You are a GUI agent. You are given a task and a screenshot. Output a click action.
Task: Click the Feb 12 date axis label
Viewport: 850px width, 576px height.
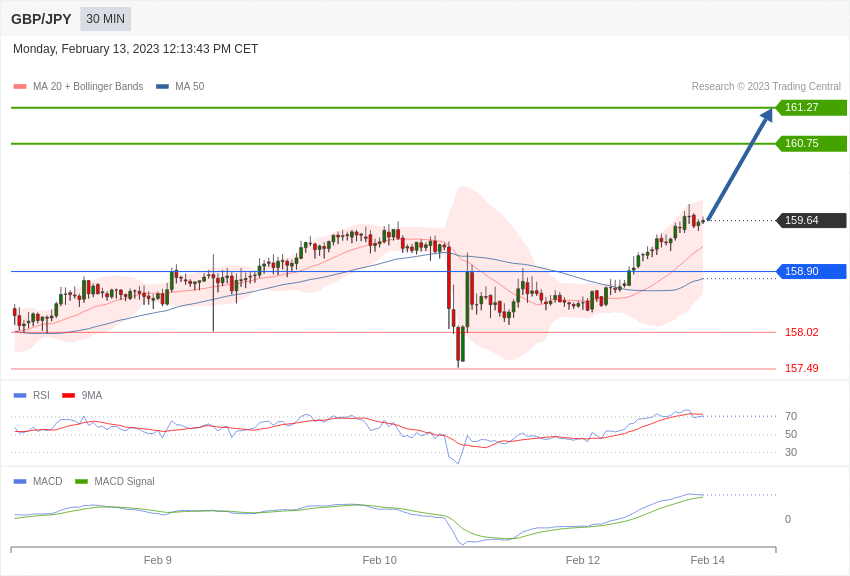(x=583, y=560)
